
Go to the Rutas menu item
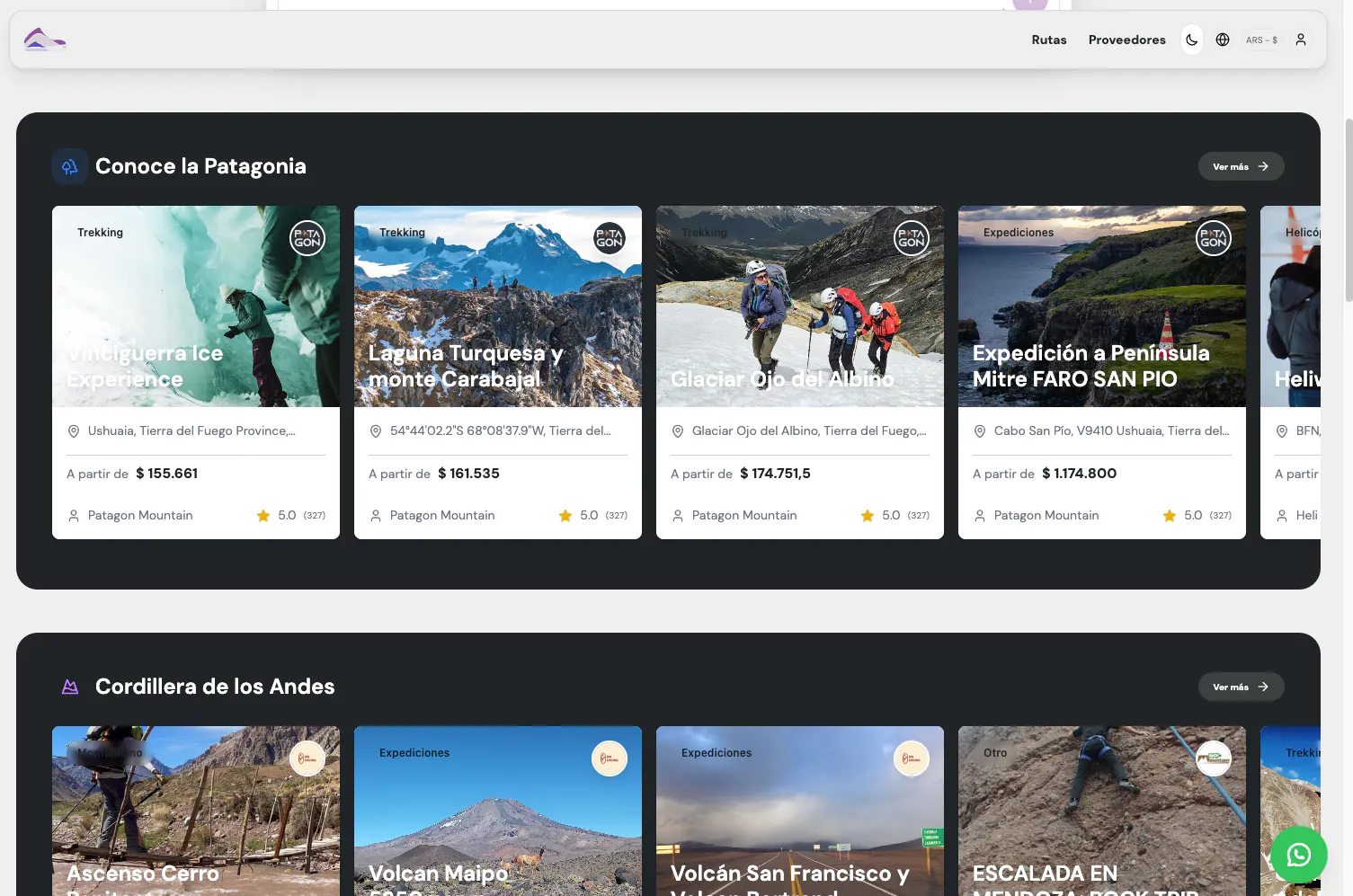pyautogui.click(x=1049, y=40)
